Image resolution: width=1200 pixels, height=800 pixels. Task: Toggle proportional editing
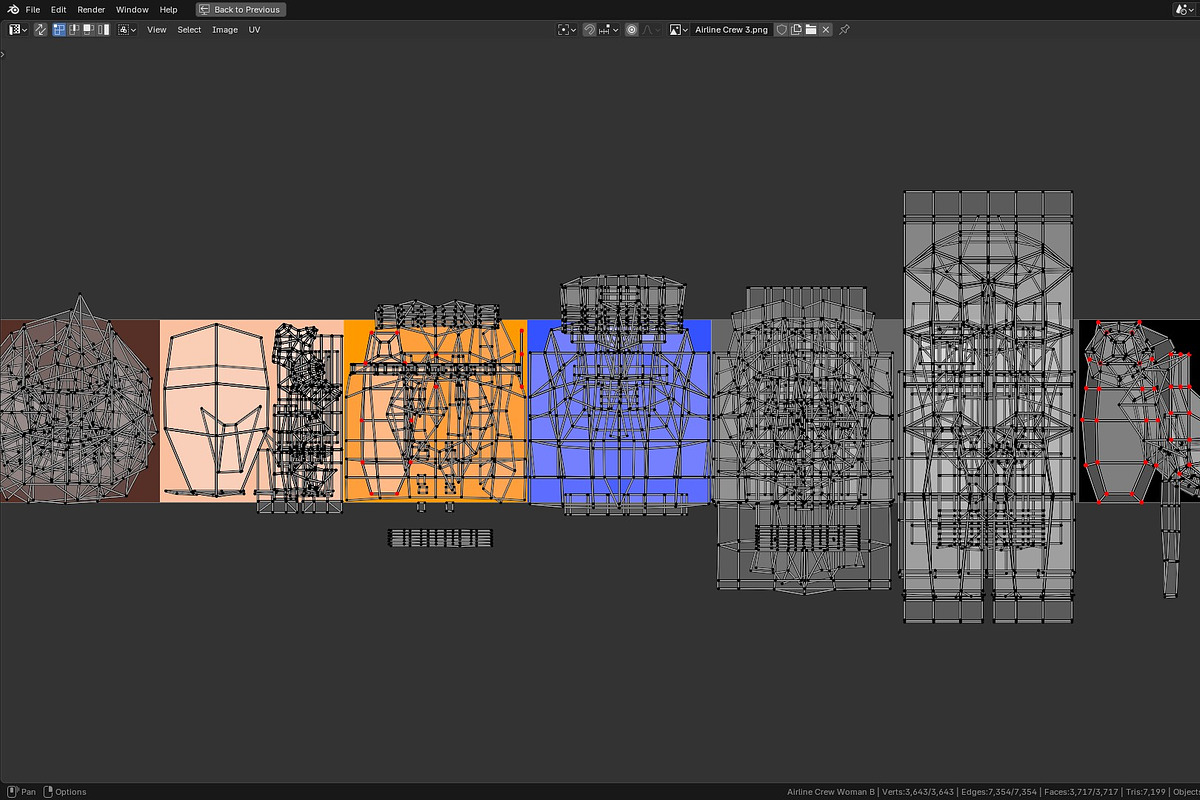[632, 30]
